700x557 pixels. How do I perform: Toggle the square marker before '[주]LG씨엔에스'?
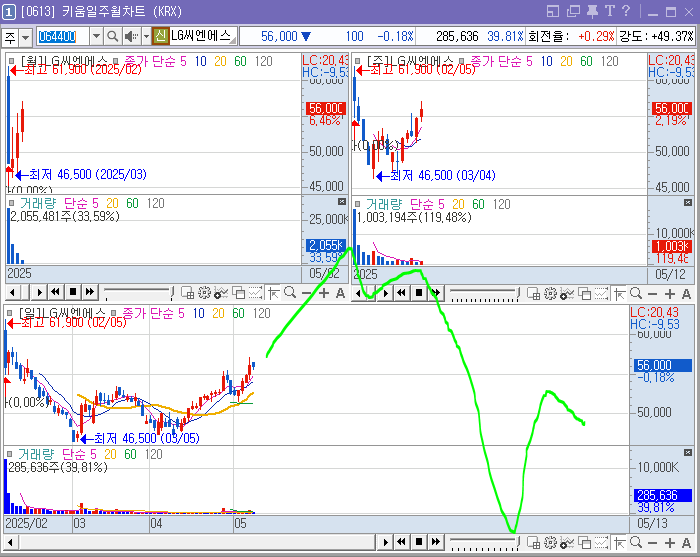pyautogui.click(x=357, y=61)
